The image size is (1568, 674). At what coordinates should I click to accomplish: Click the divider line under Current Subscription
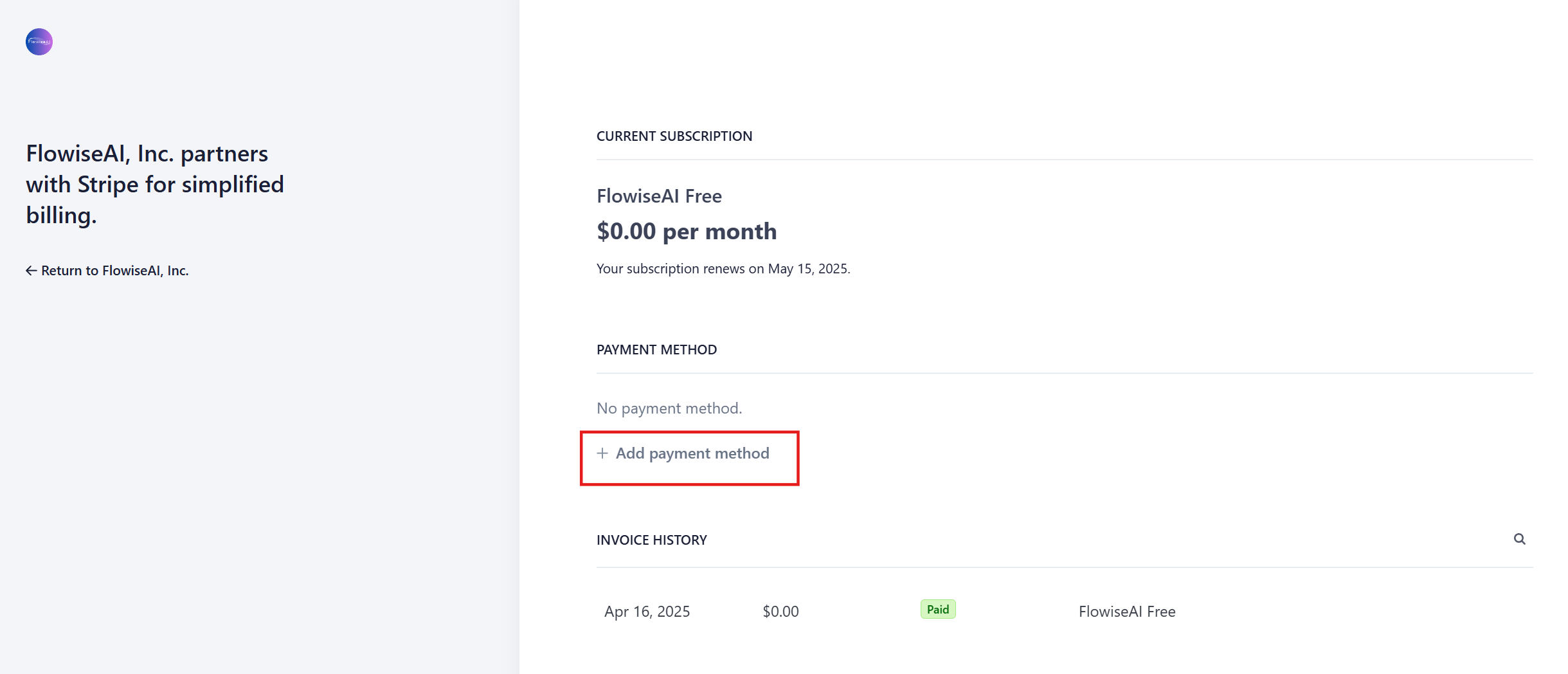tap(1064, 159)
